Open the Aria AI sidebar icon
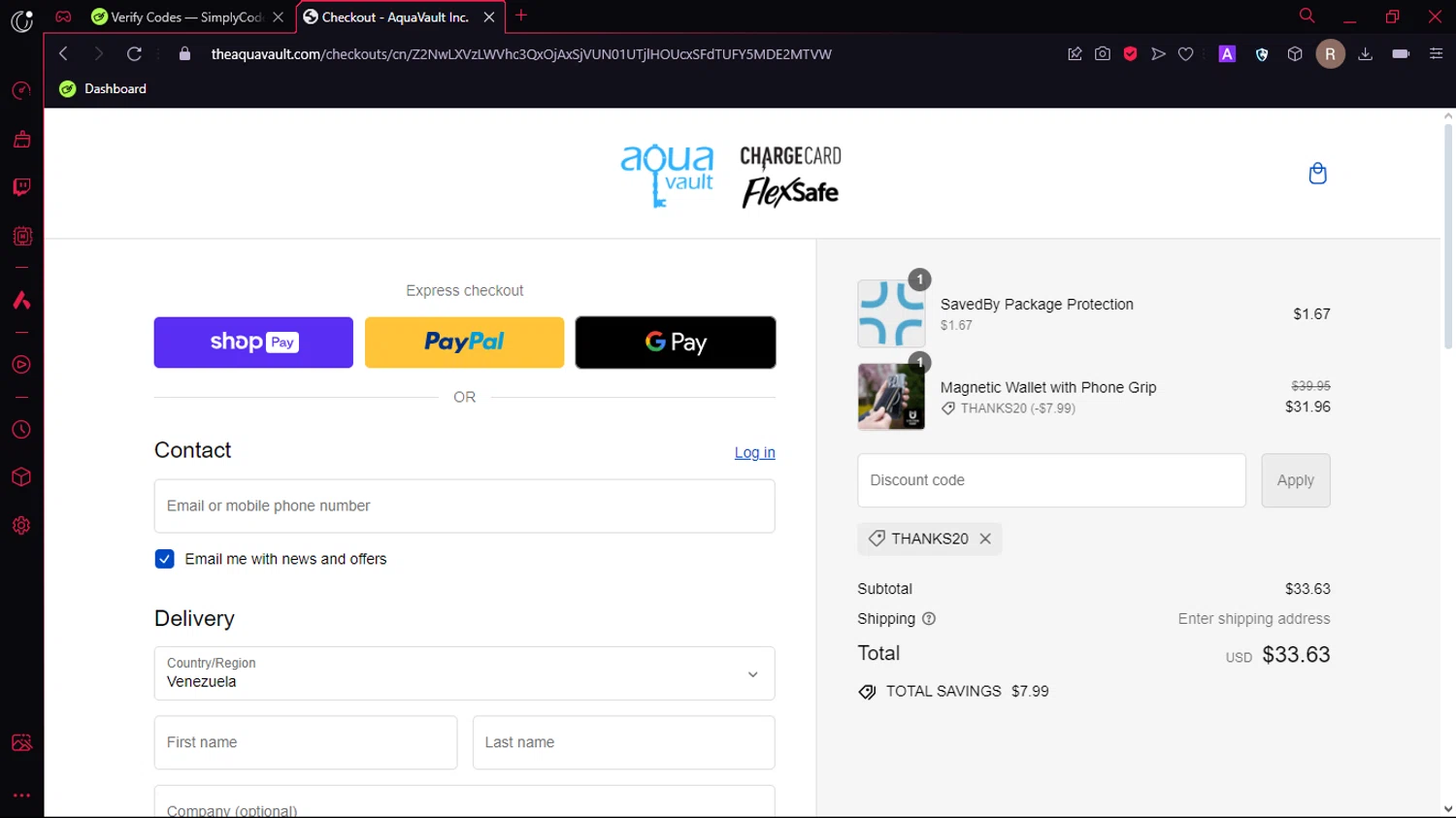The width and height of the screenshot is (1456, 818). [21, 300]
